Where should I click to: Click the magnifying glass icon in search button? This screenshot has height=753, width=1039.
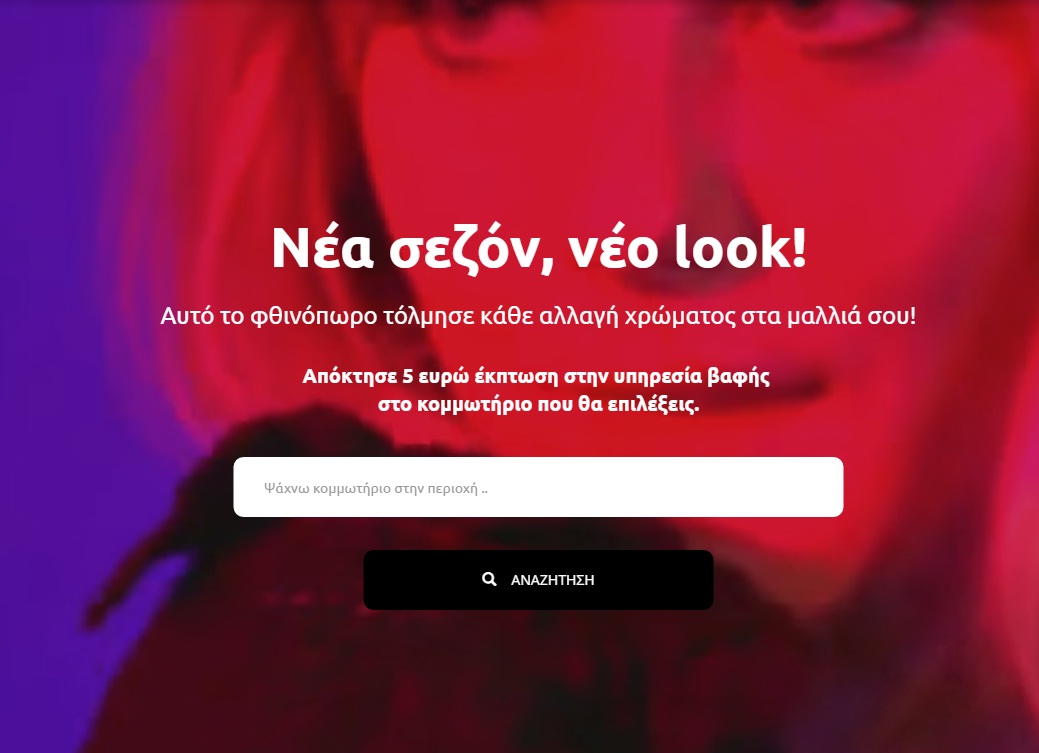click(489, 579)
